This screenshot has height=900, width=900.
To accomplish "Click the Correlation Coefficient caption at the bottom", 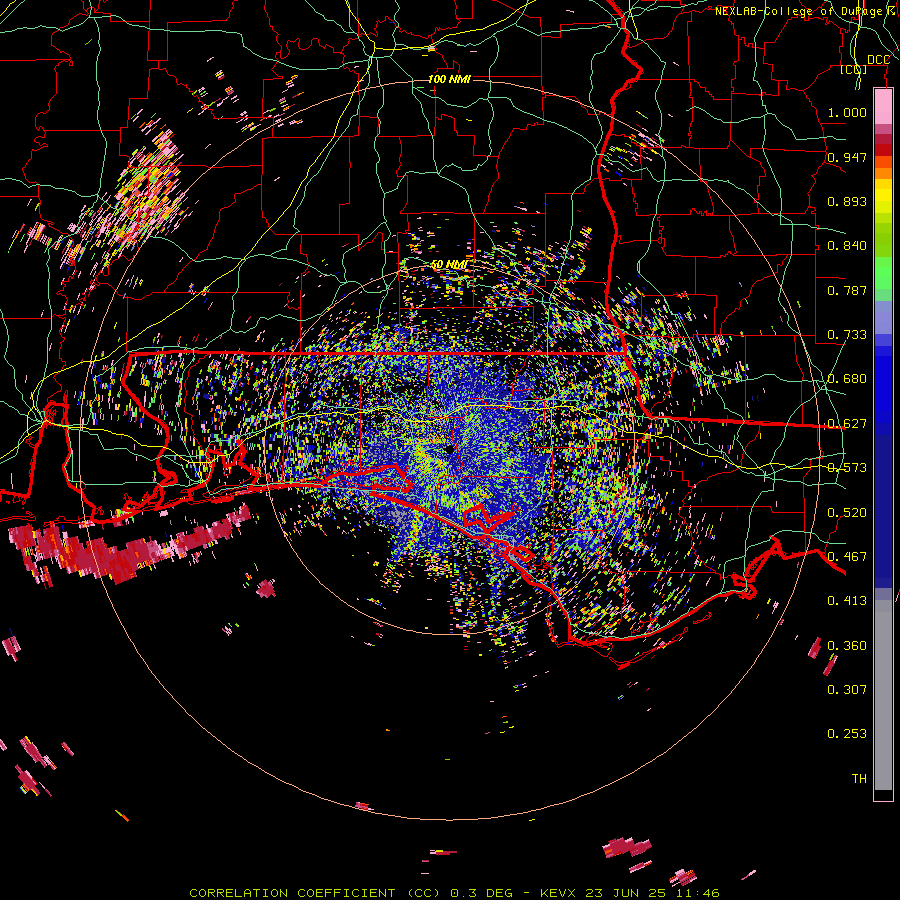I will (454, 893).
